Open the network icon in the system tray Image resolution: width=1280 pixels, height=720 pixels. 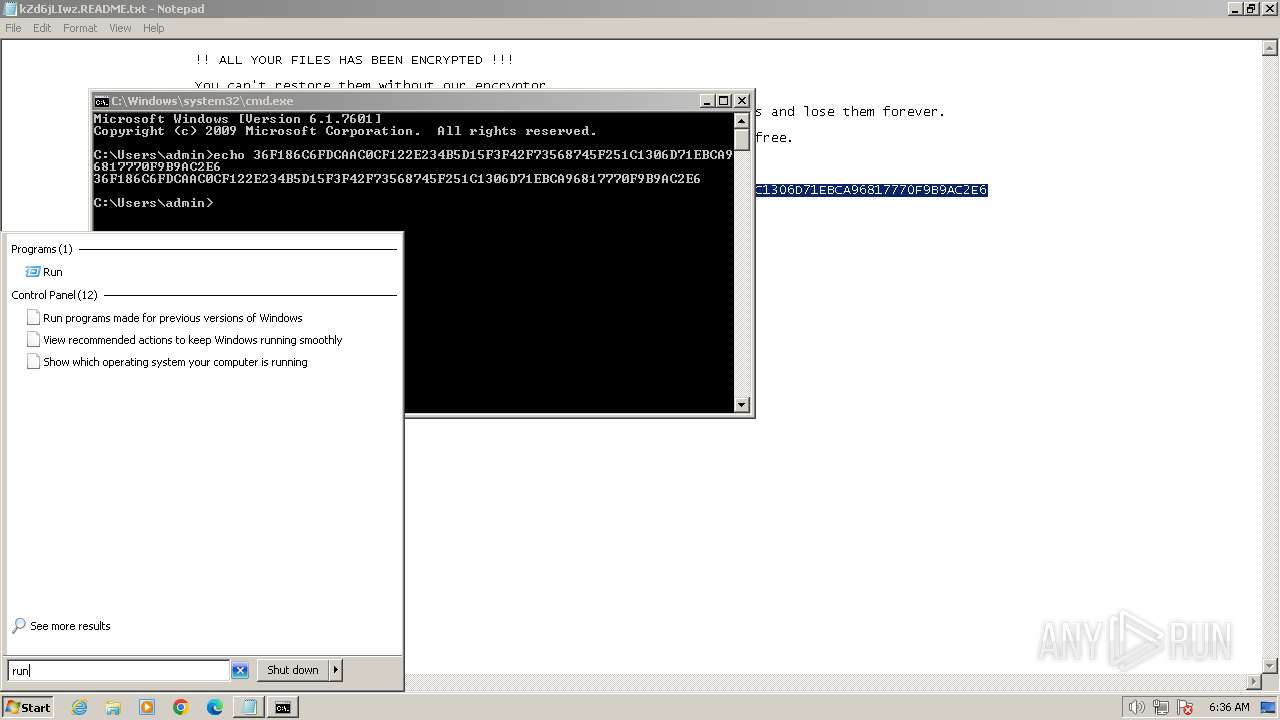[1161, 707]
